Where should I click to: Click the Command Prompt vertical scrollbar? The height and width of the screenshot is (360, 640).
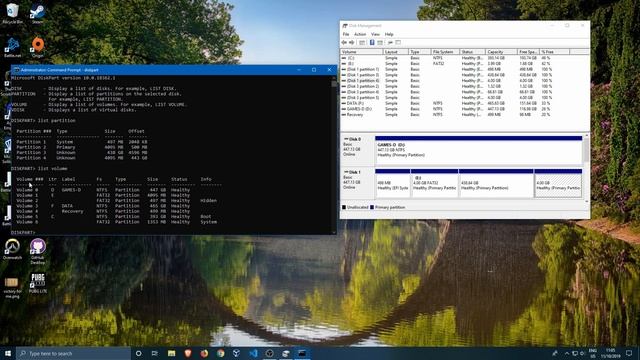pos(334,154)
